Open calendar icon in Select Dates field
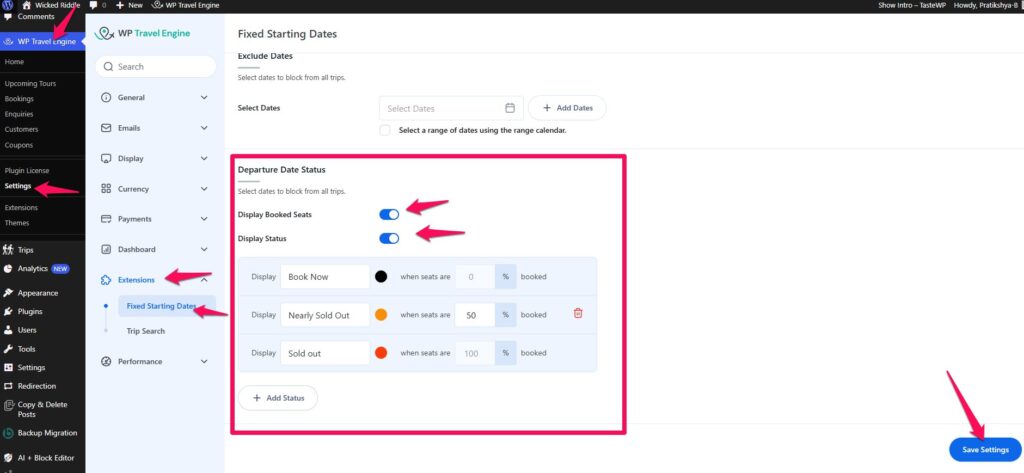1024x473 pixels. (510, 108)
